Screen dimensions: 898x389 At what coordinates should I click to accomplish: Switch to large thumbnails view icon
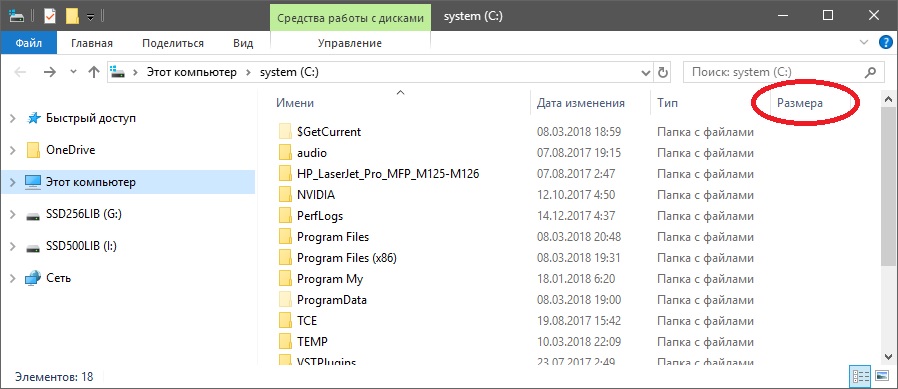pos(881,376)
